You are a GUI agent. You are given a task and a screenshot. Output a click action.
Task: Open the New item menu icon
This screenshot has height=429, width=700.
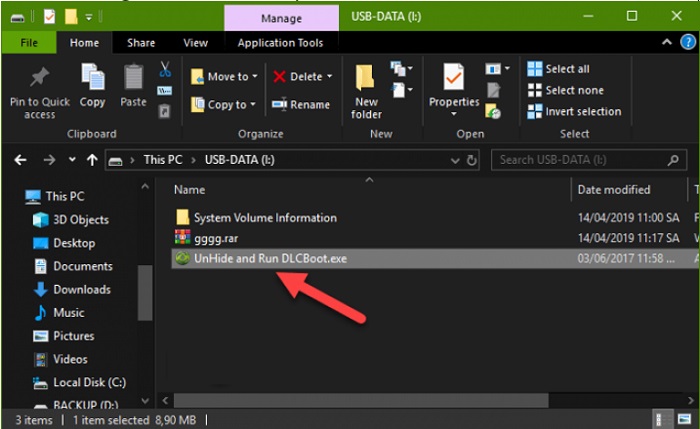(x=401, y=68)
